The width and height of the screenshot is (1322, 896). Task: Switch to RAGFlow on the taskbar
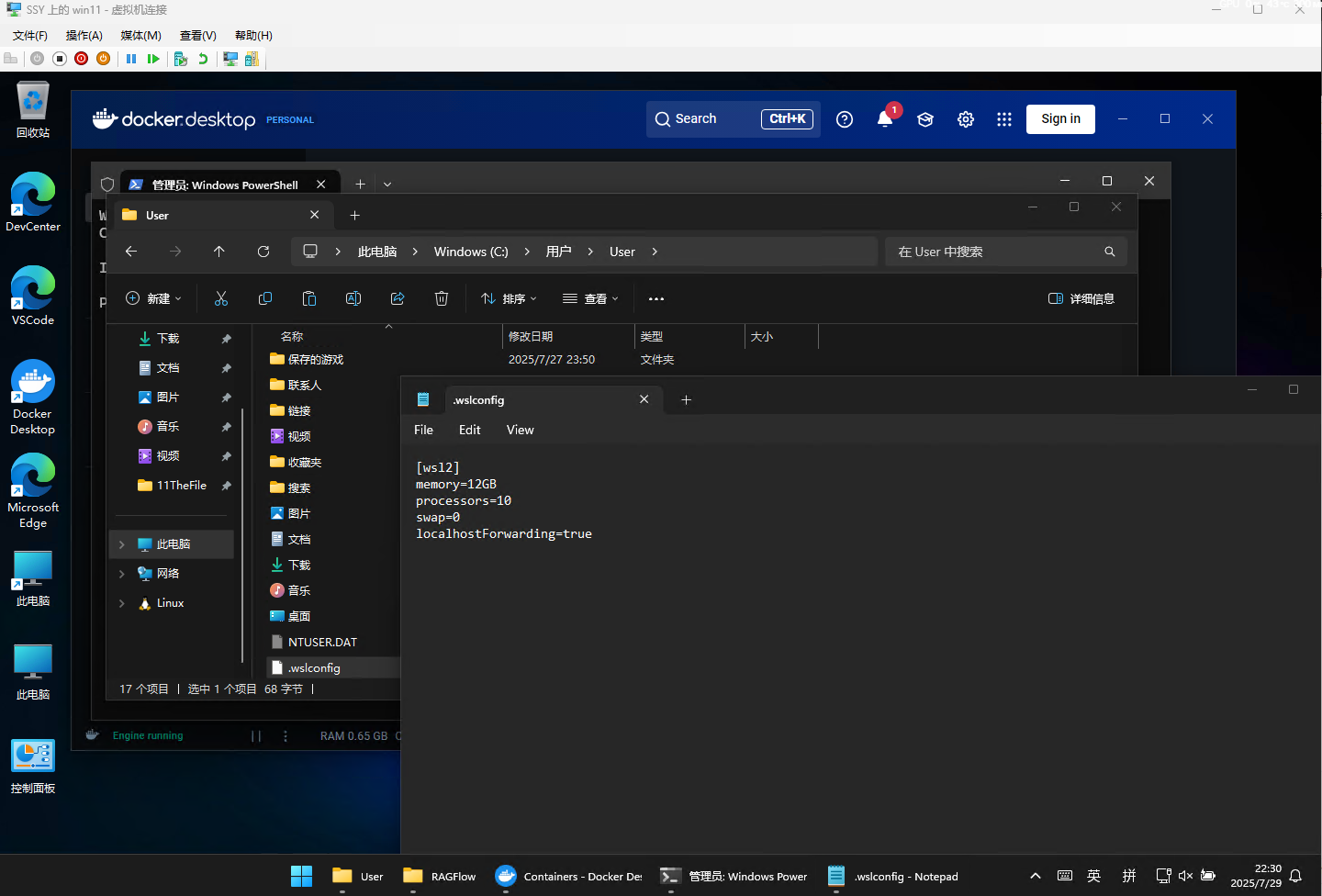441,876
